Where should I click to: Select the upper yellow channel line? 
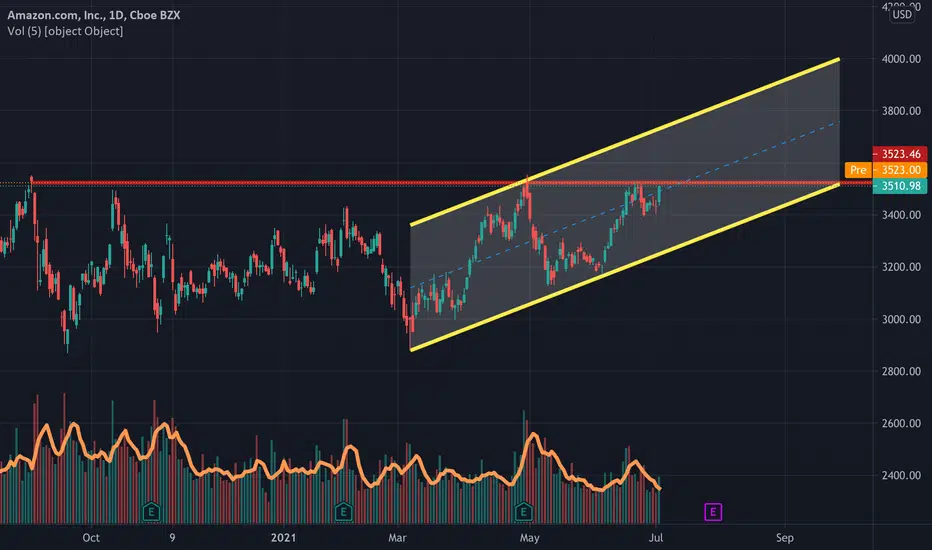pyautogui.click(x=624, y=142)
